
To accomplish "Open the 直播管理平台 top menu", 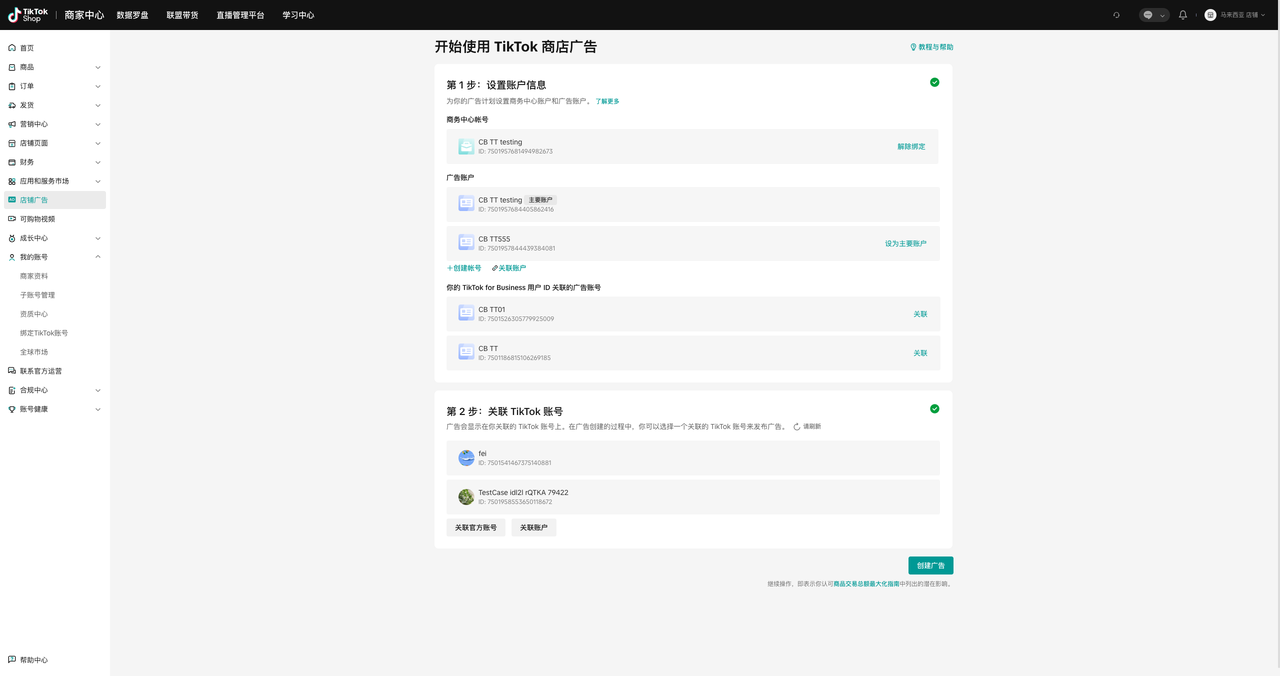I will (240, 15).
